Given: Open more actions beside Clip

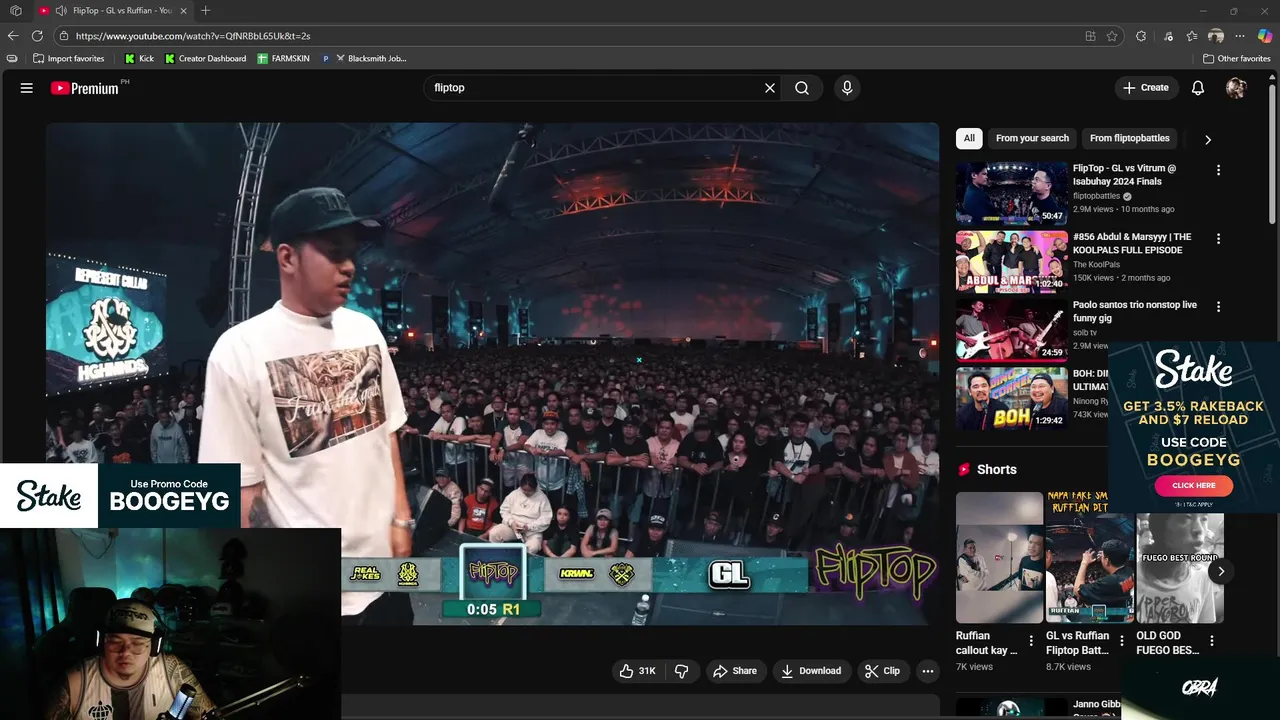Looking at the screenshot, I should click(928, 671).
